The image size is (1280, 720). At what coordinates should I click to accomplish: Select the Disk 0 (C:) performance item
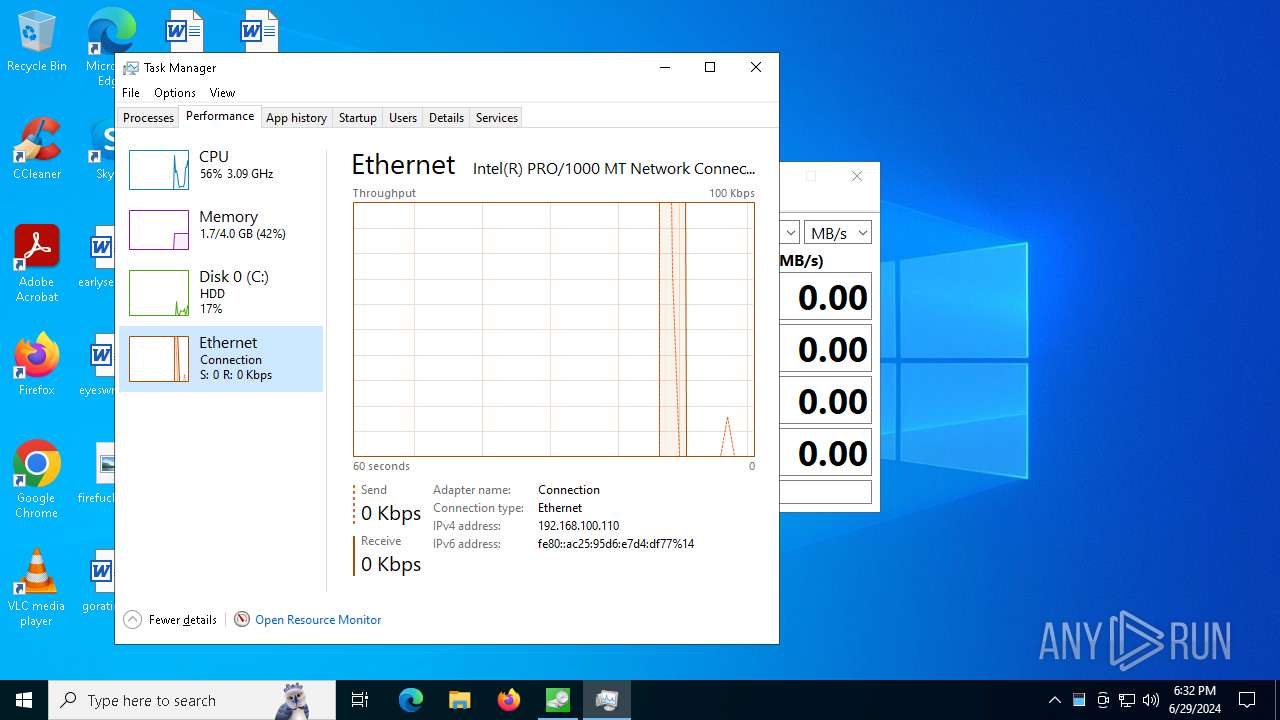coord(221,292)
